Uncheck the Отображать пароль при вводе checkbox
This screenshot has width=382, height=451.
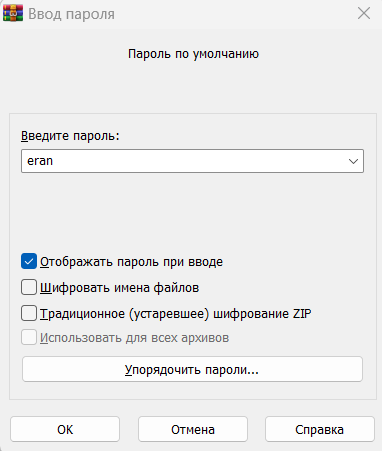click(29, 261)
